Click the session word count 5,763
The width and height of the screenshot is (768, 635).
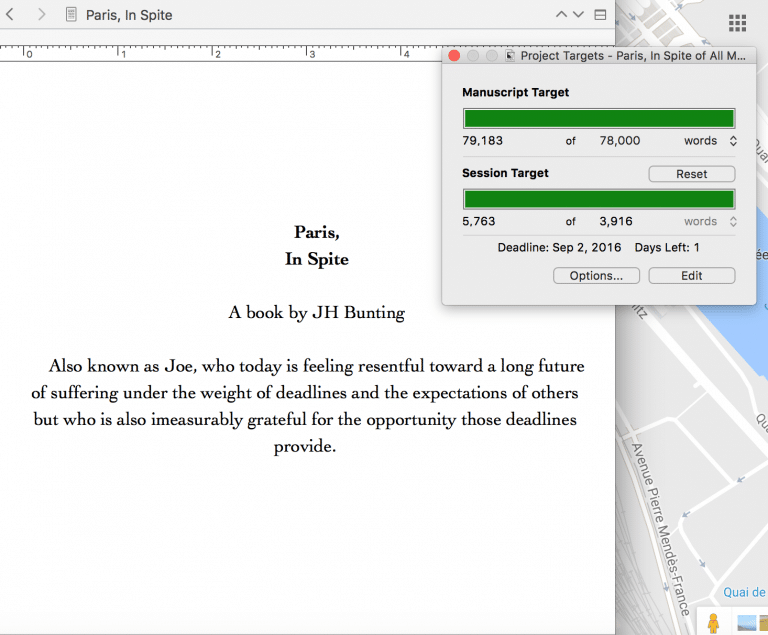(x=479, y=221)
